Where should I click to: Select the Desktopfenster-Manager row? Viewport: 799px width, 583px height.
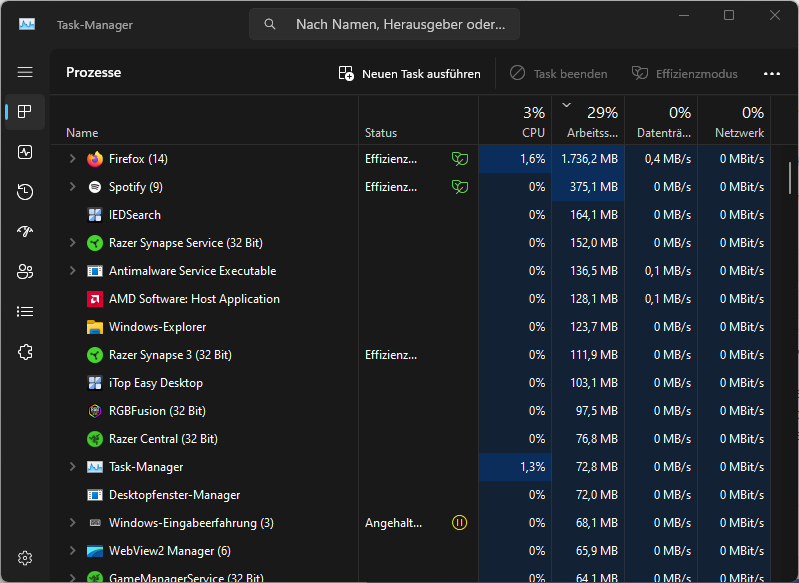point(411,495)
